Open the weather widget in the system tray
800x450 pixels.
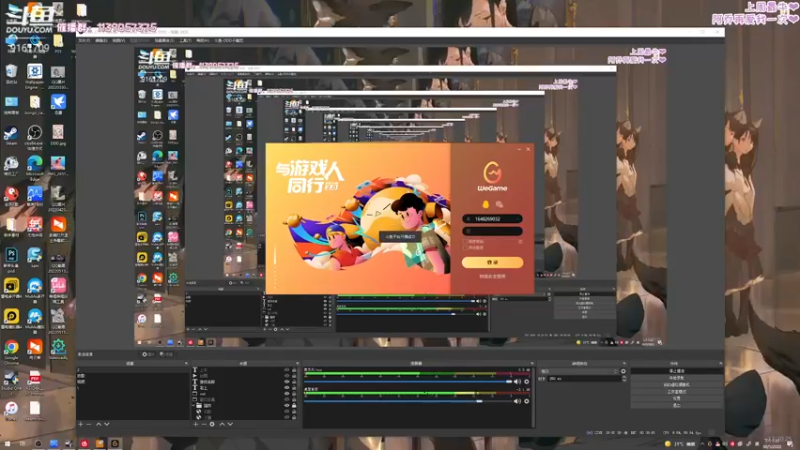click(681, 444)
